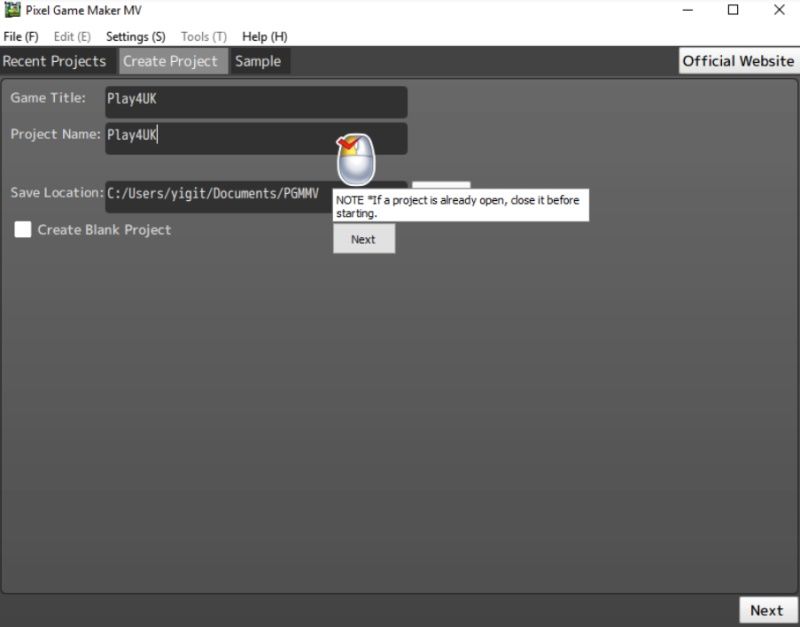Close the Pixel Game Maker MV window
800x627 pixels.
pyautogui.click(x=779, y=10)
